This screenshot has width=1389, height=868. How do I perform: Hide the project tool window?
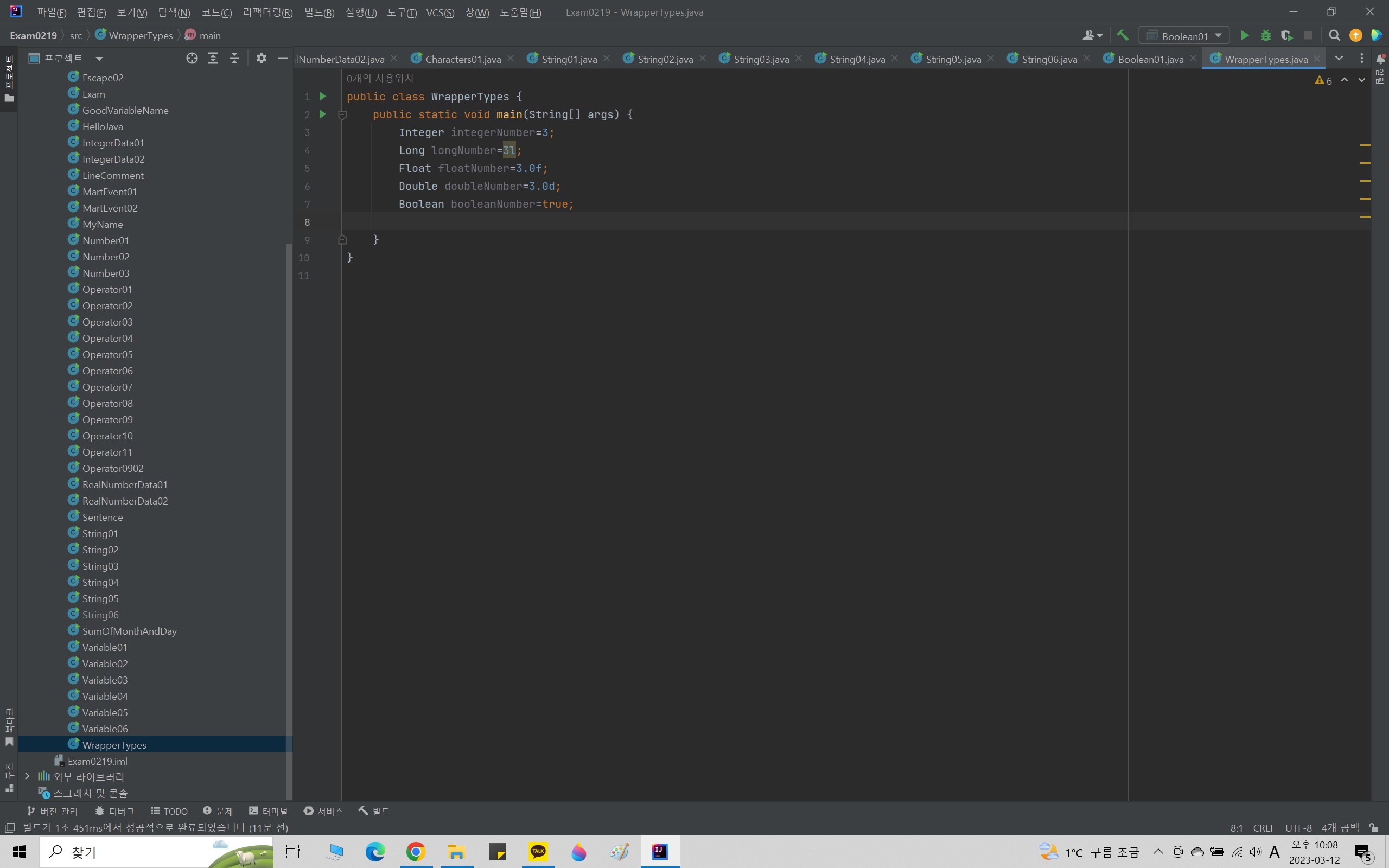282,58
